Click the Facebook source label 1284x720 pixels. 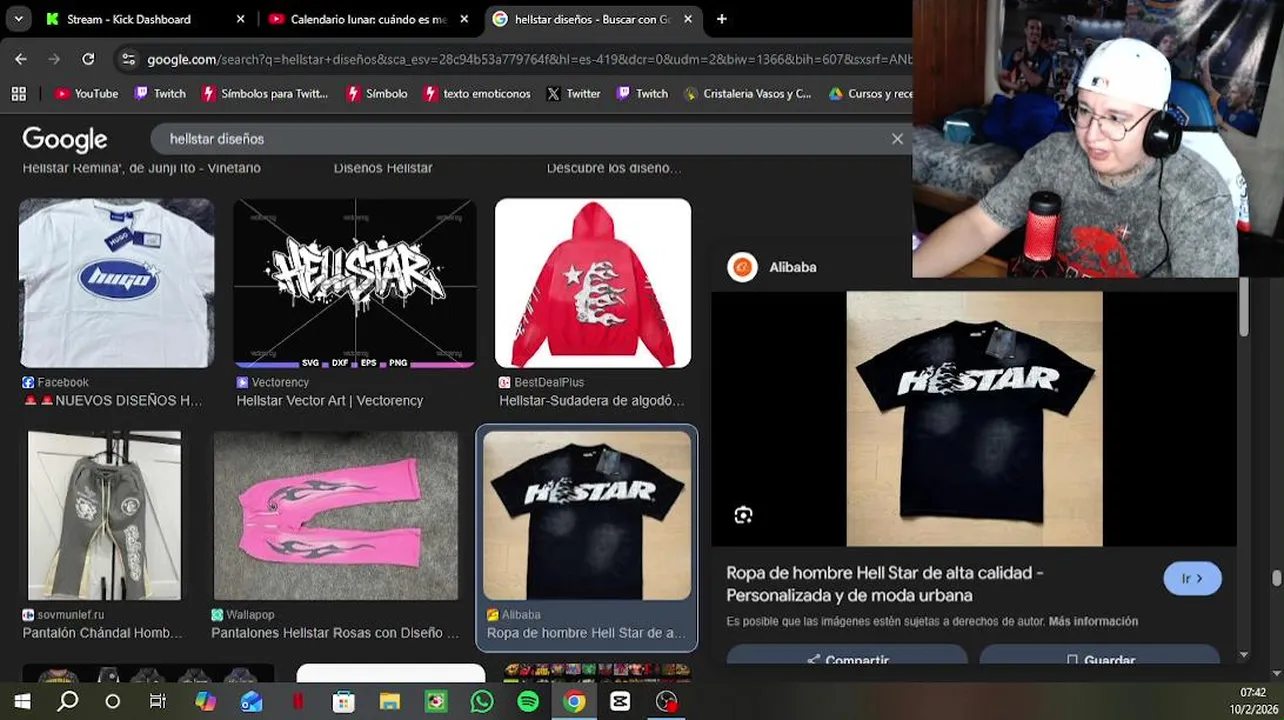click(56, 382)
